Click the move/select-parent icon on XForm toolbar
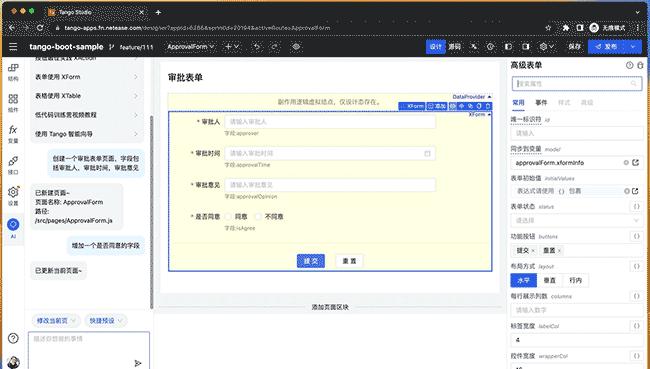Viewport: 650px width, 369px height. 461,106
